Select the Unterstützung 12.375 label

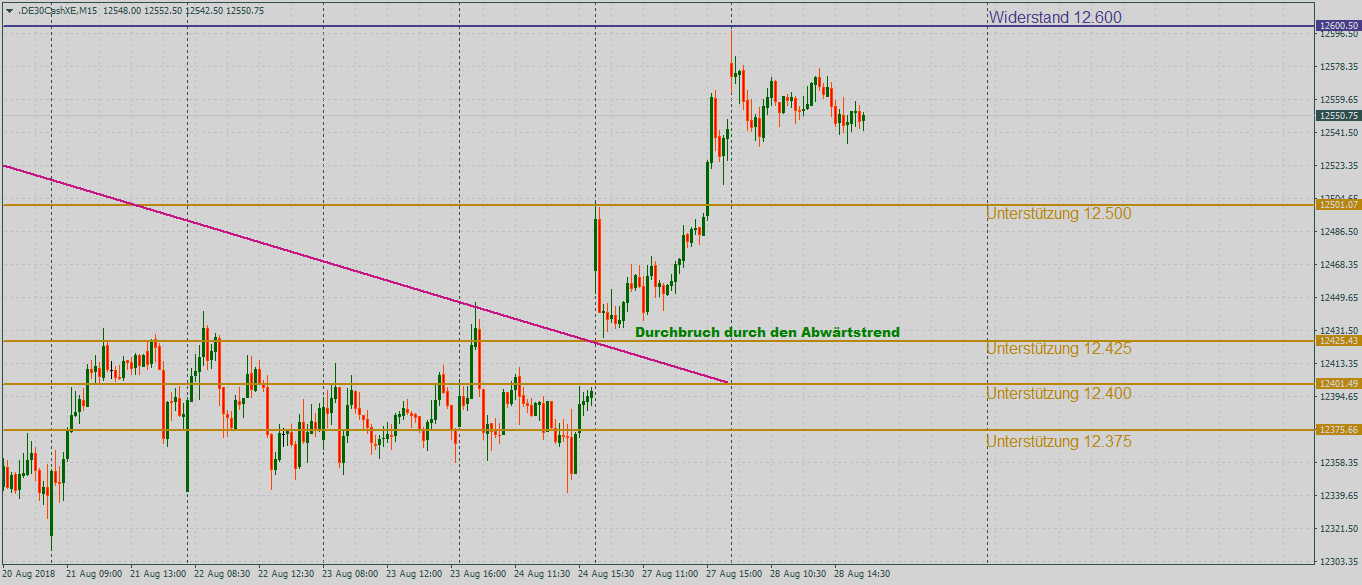point(1059,442)
